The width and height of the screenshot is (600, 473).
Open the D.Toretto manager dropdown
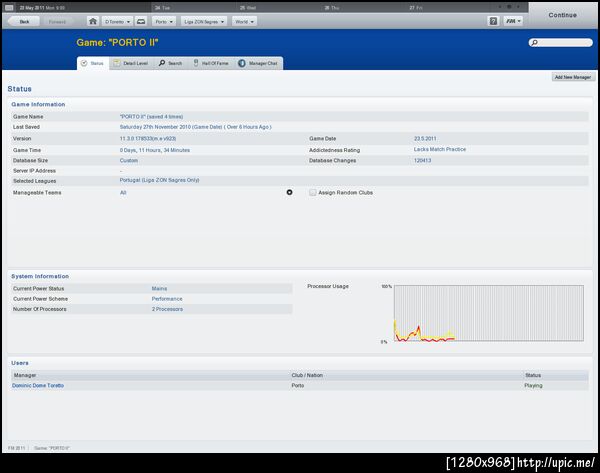(117, 22)
